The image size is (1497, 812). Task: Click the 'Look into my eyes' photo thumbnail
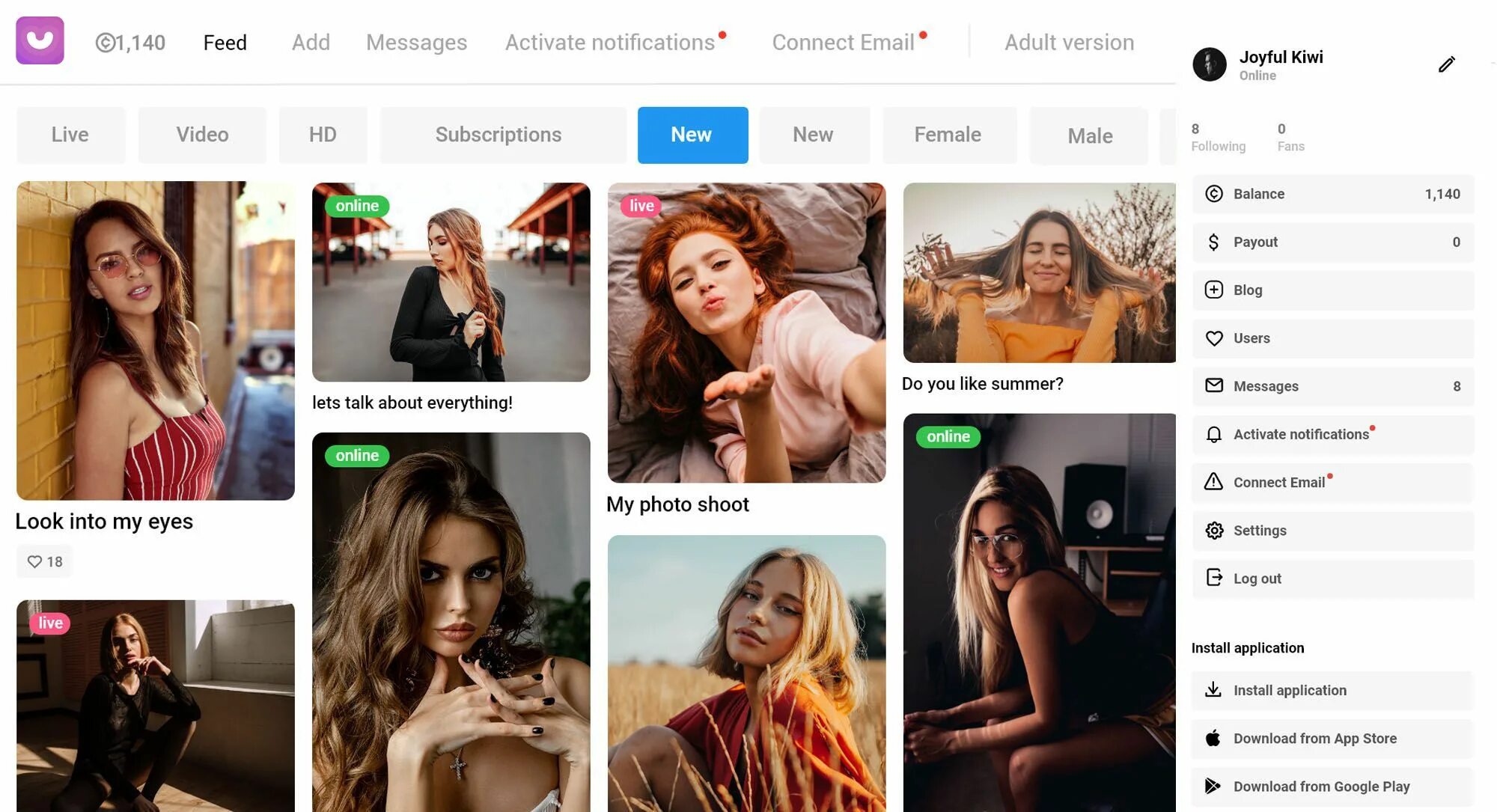click(x=155, y=340)
